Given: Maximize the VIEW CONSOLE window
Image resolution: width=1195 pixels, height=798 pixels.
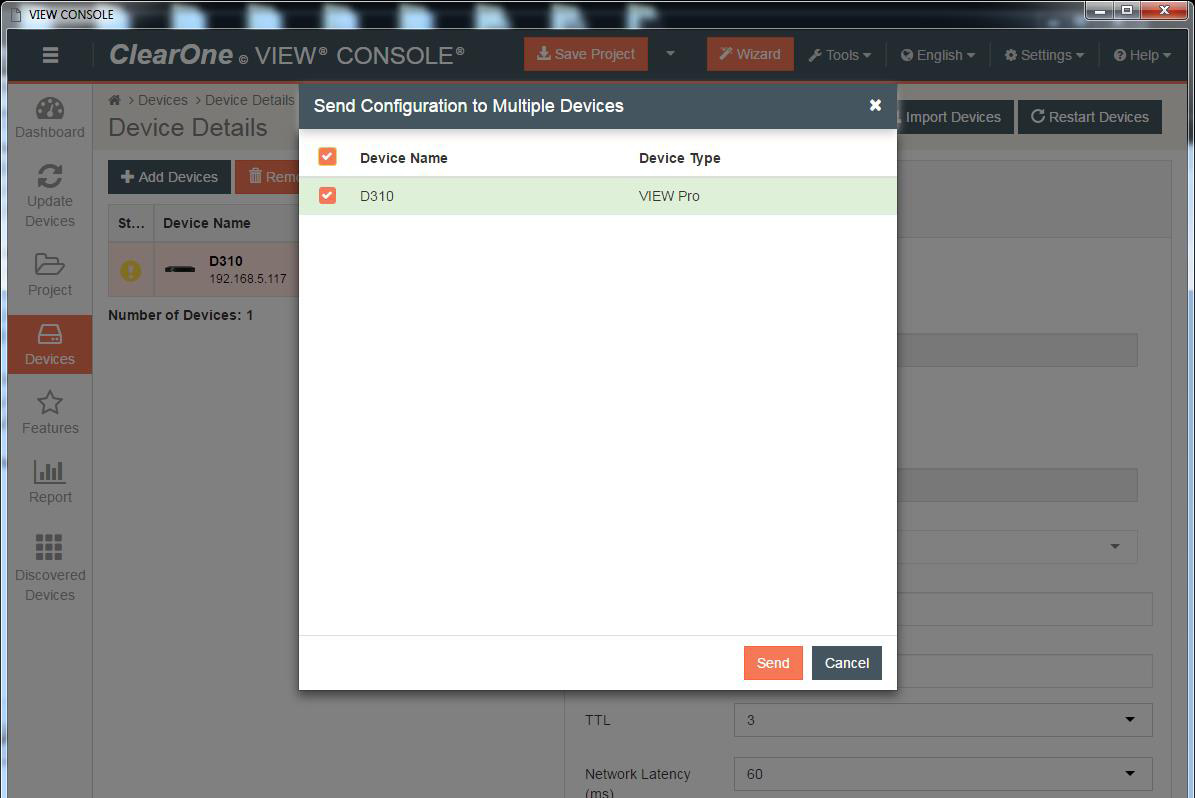Looking at the screenshot, I should tap(1126, 11).
